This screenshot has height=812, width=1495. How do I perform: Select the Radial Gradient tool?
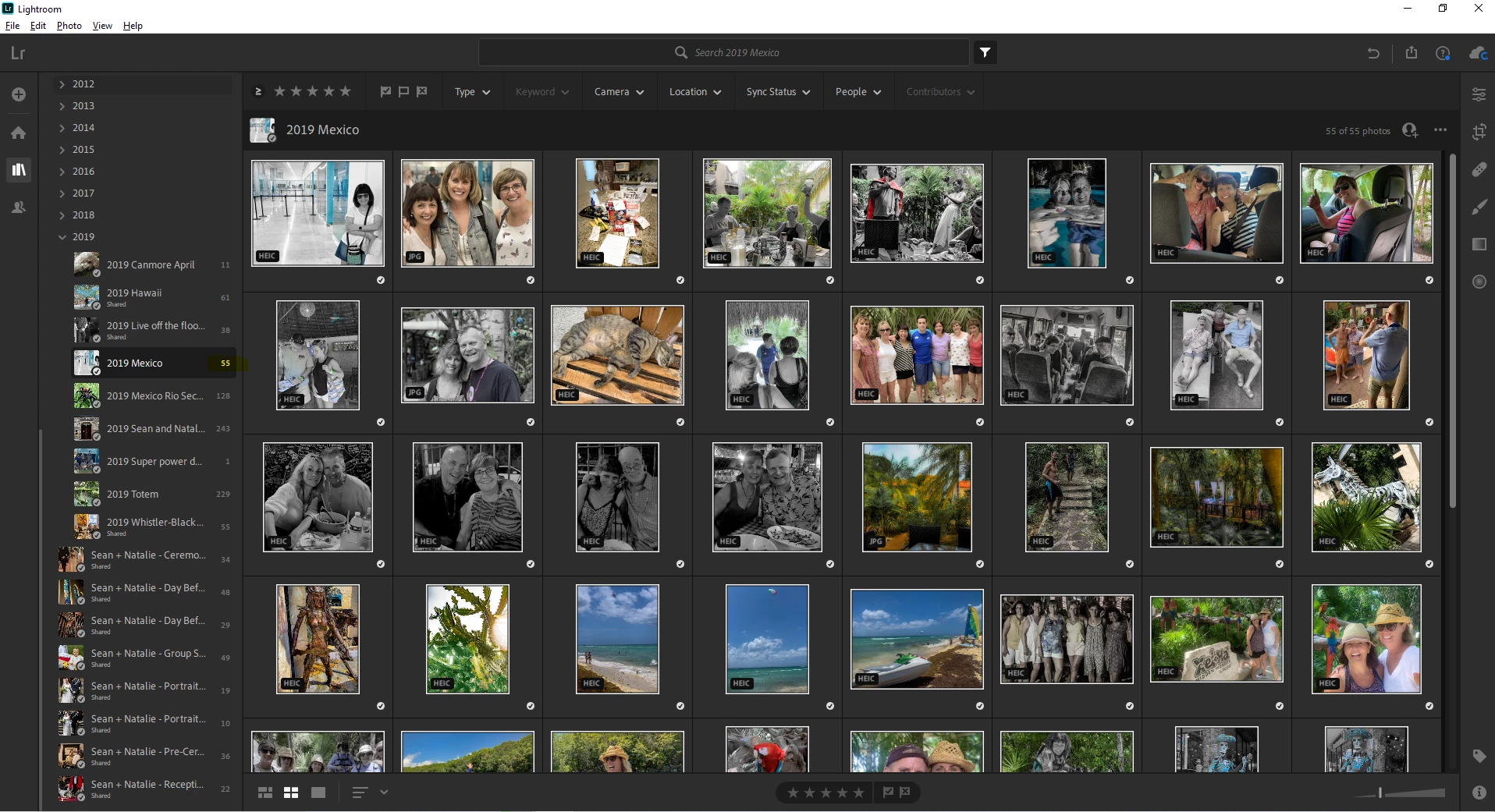tap(1479, 282)
